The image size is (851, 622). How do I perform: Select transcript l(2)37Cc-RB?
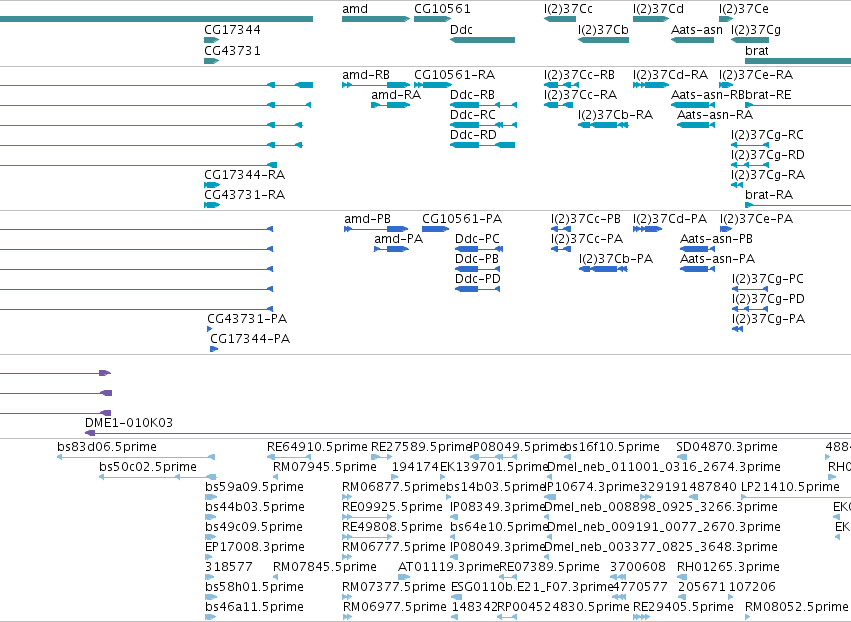pos(561,85)
